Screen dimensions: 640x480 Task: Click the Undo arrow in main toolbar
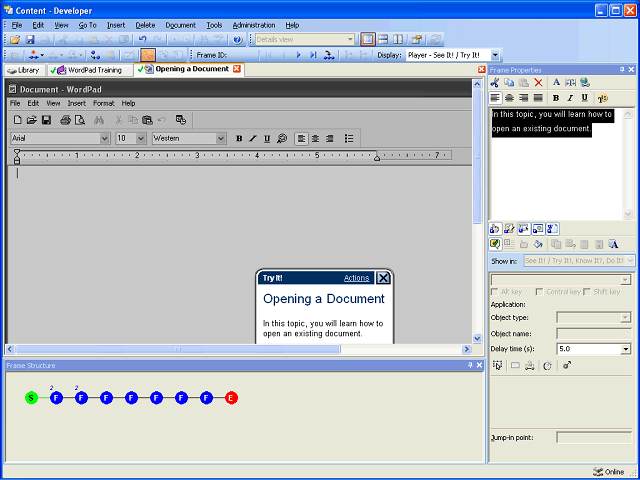142,40
